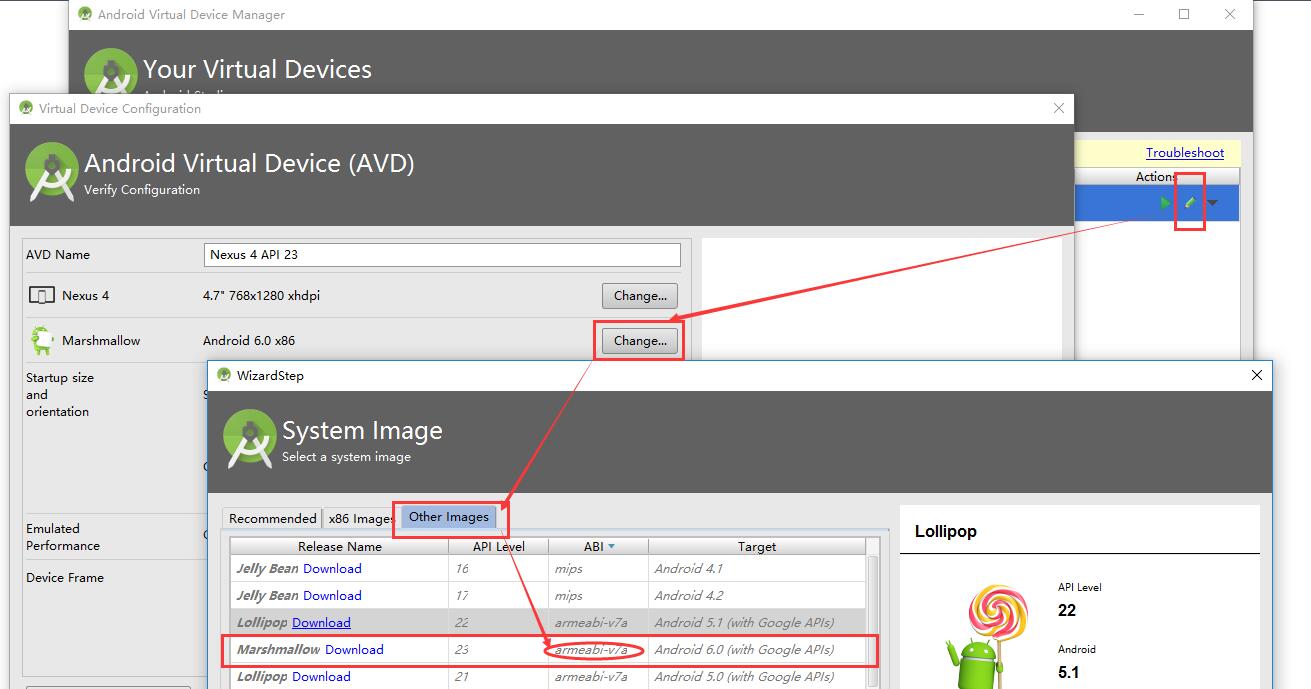
Task: Select the Nexus 4 phone icon
Action: [39, 295]
